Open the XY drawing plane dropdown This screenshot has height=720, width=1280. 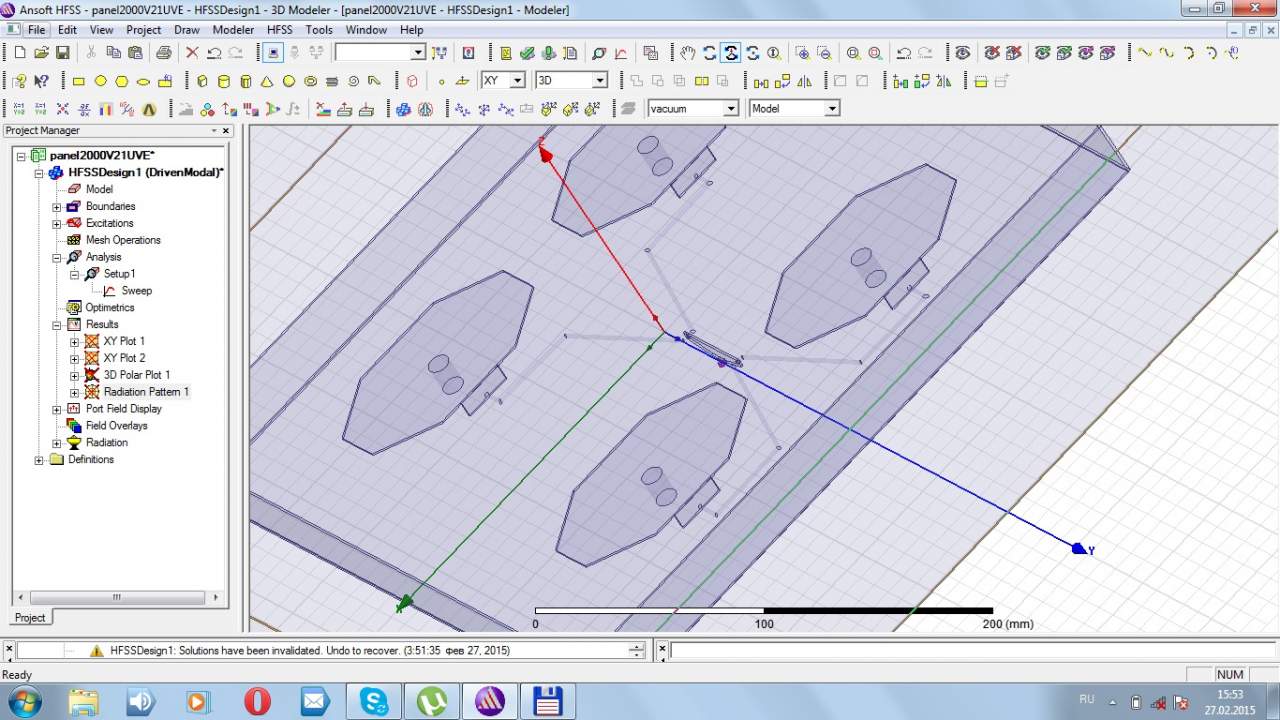point(517,80)
